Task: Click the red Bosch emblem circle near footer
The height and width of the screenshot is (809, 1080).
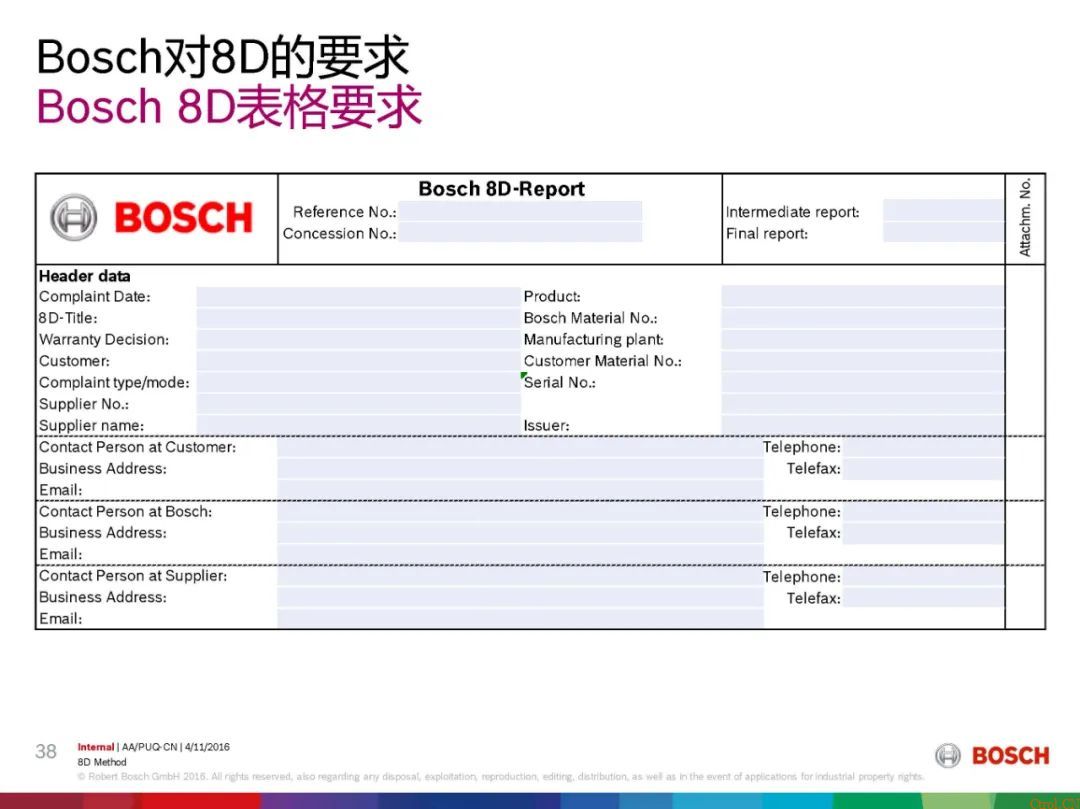Action: [x=946, y=757]
